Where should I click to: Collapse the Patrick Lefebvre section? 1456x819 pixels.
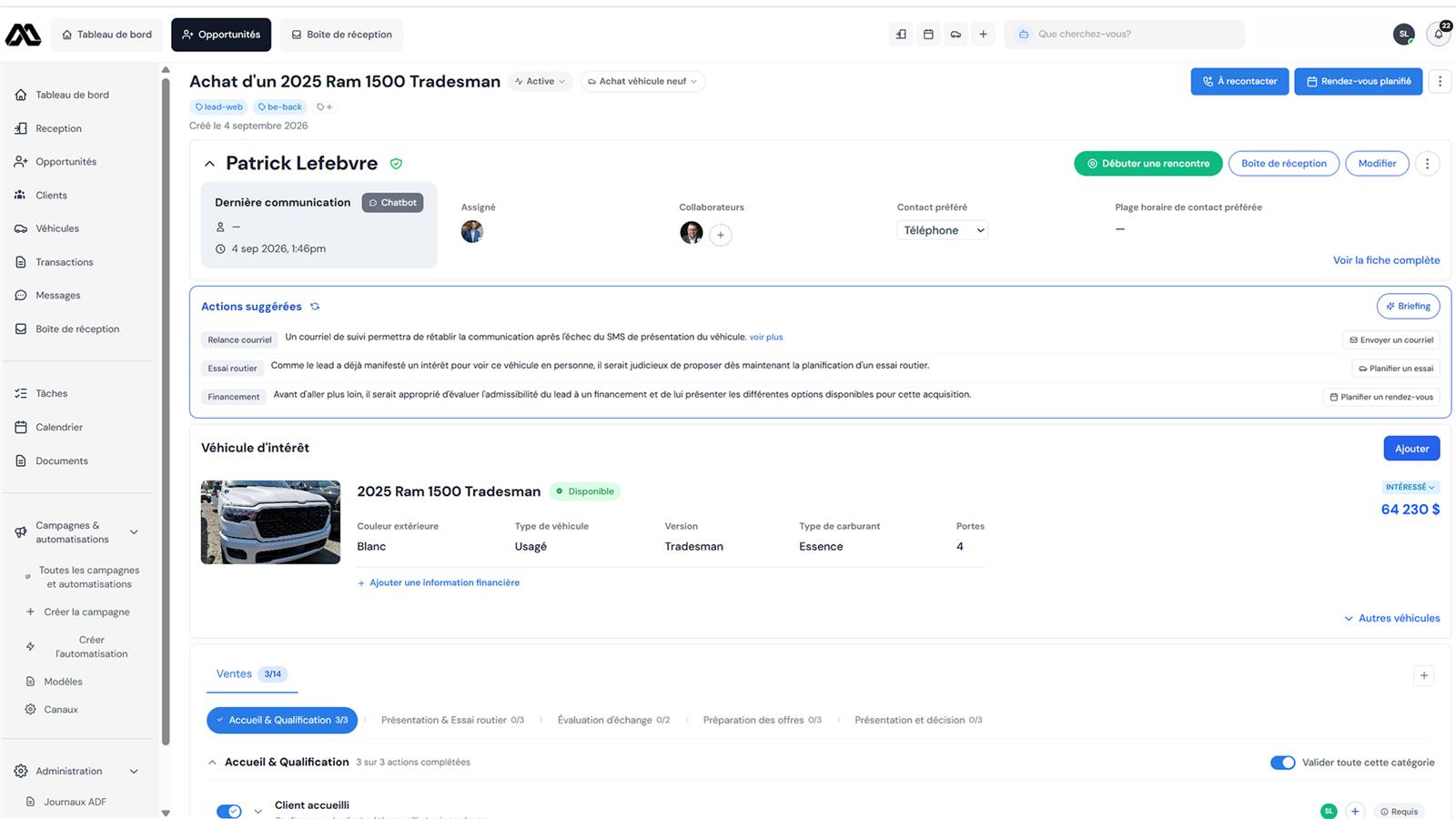coord(209,164)
